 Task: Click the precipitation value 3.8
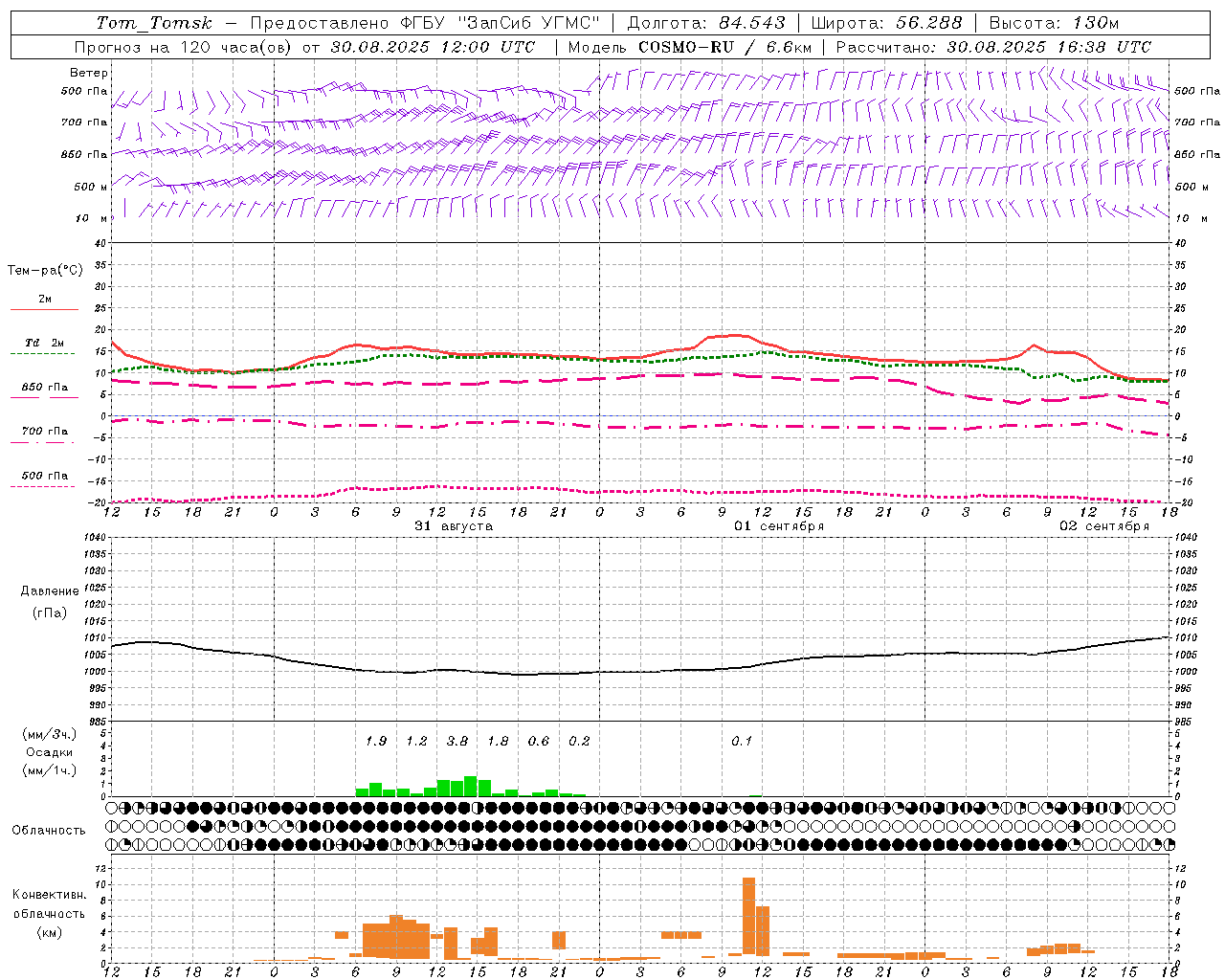457,742
